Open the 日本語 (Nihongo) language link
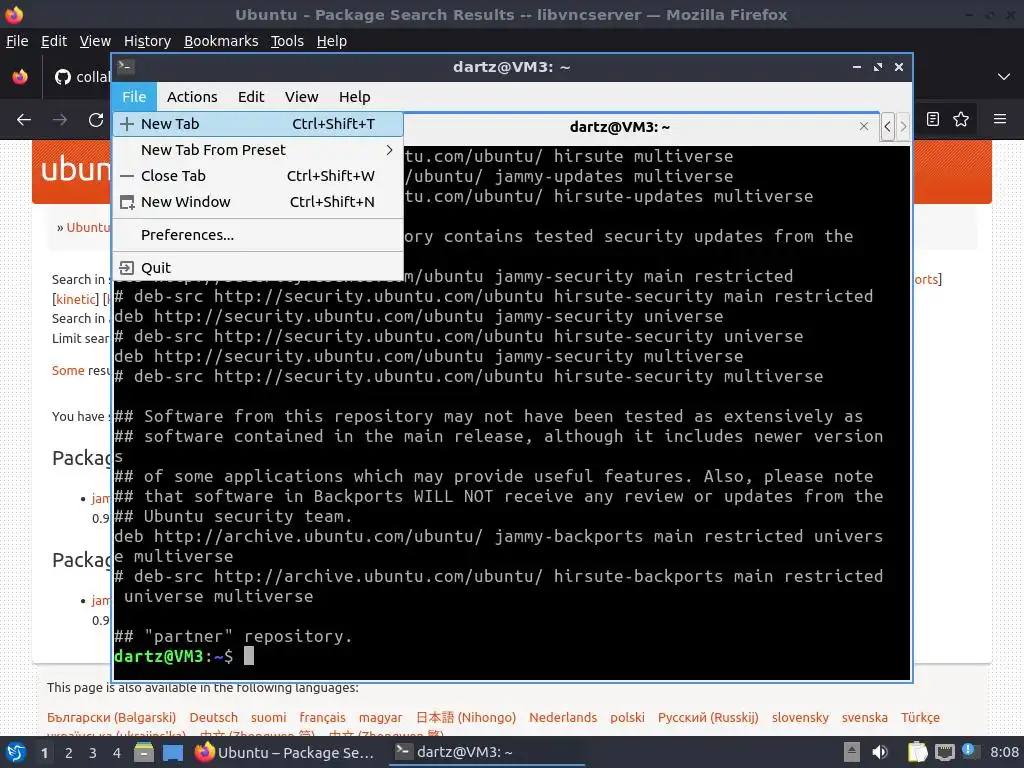Screen dimensions: 1024x768 point(466,718)
